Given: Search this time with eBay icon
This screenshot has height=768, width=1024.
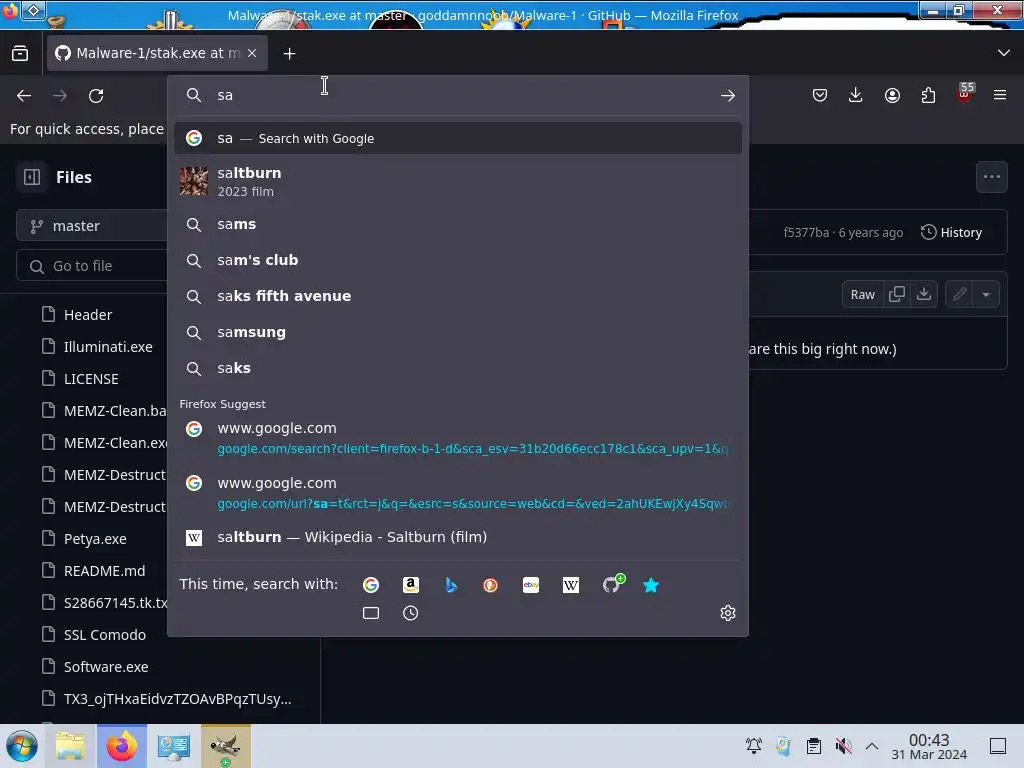Looking at the screenshot, I should [531, 584].
